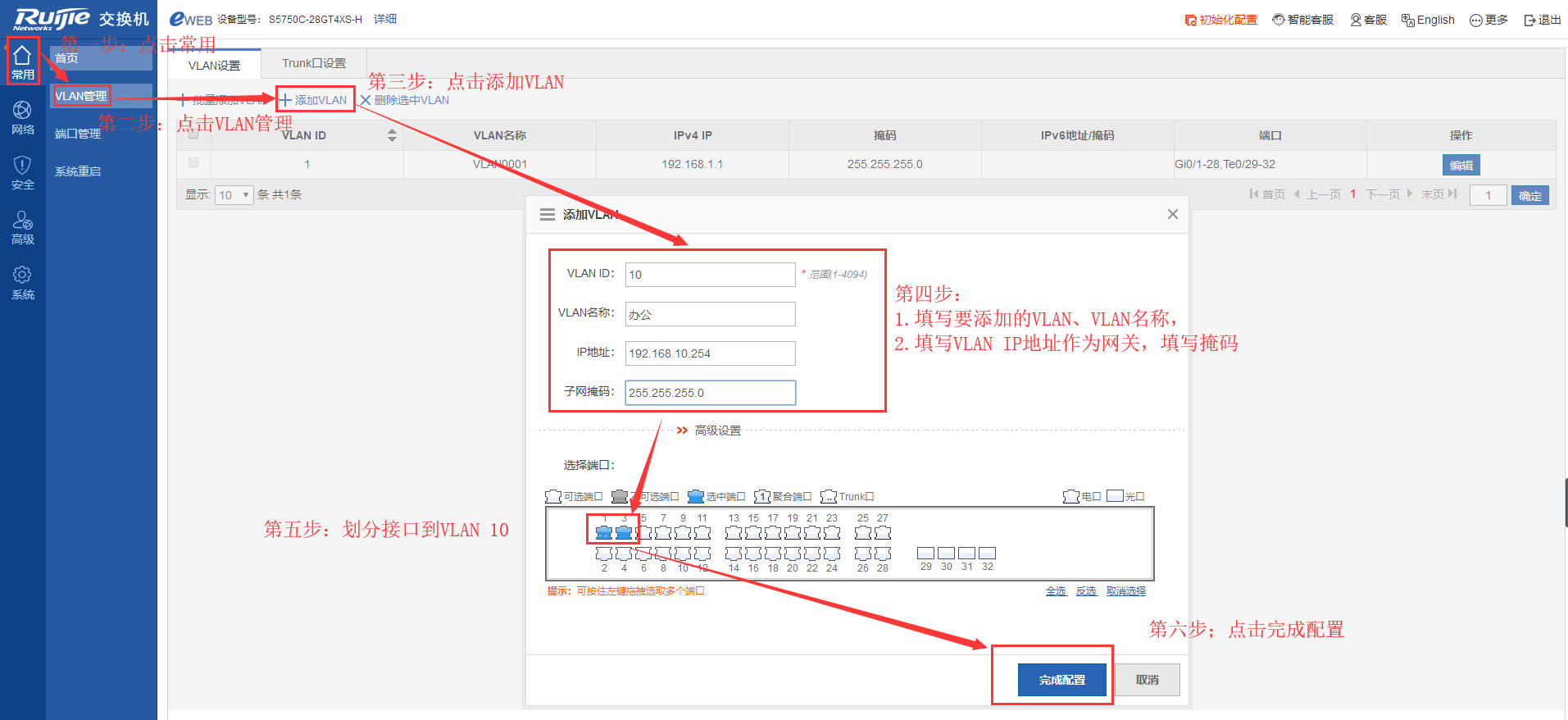Sort by the VLAN ID column arrows
The width and height of the screenshot is (1568, 720).
392,135
